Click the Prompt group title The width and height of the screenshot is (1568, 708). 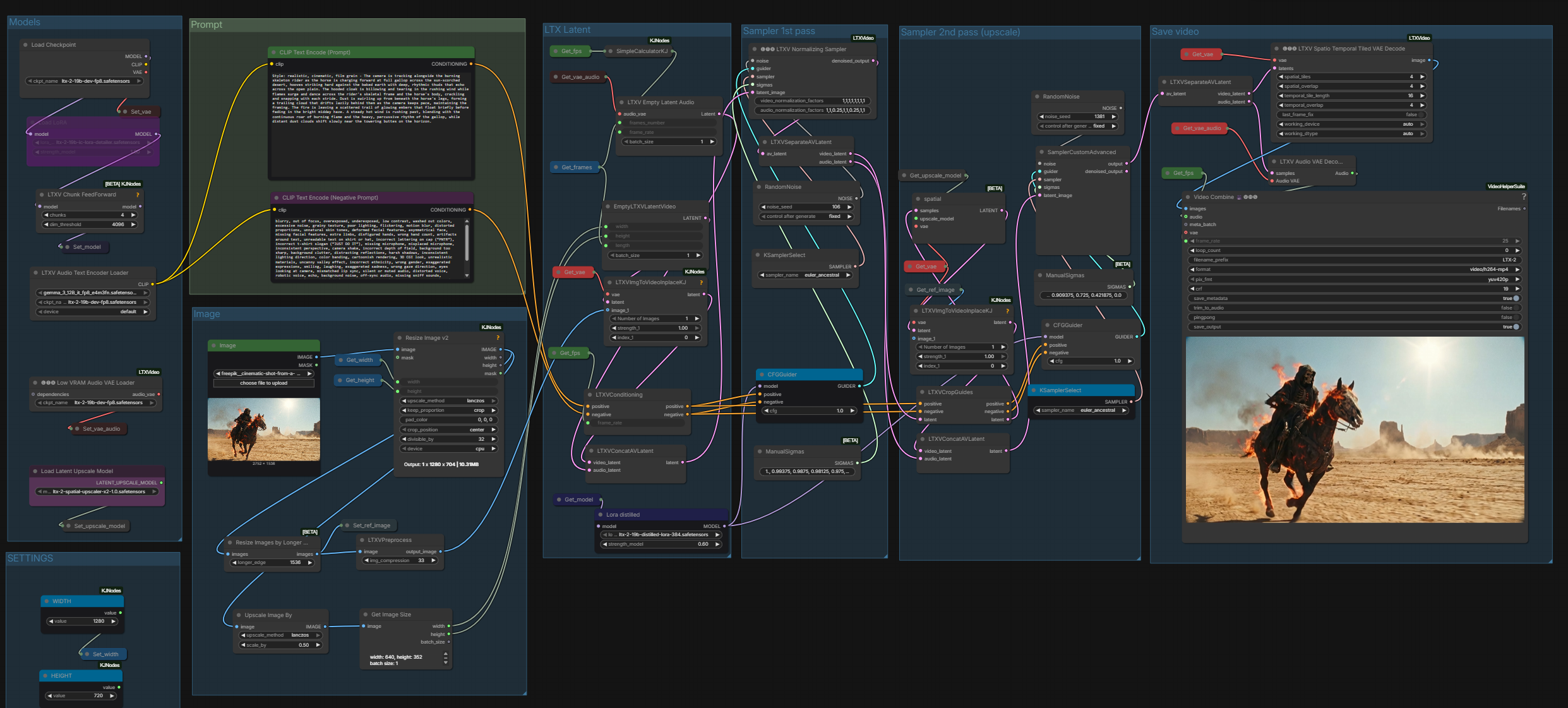point(206,25)
